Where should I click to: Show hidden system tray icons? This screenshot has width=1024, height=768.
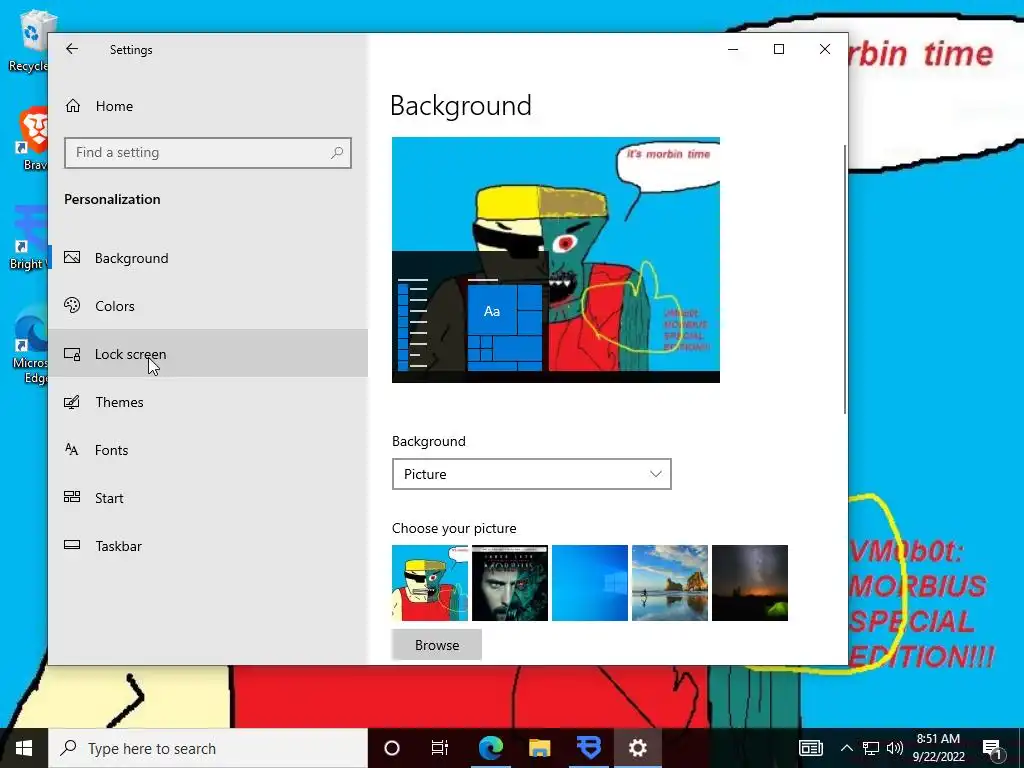[x=846, y=748]
